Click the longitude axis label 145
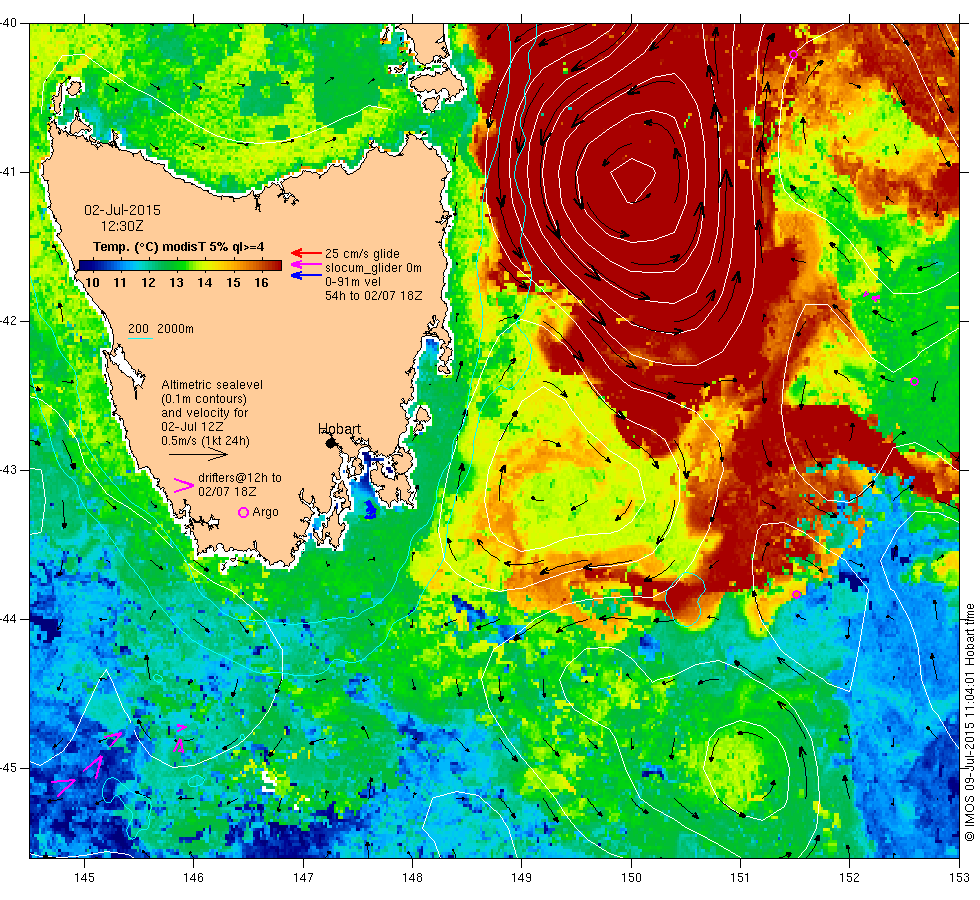 84,878
